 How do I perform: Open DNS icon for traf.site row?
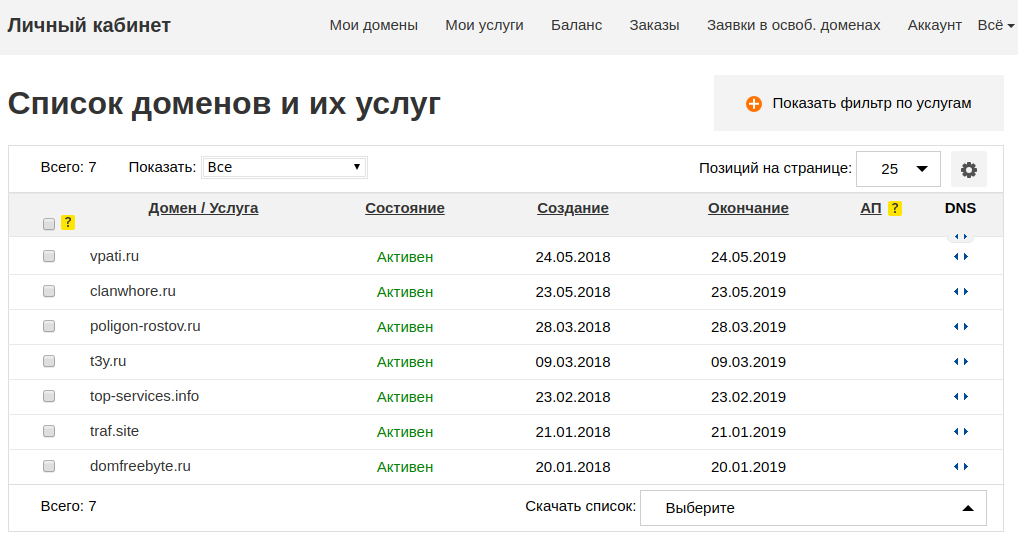[x=960, y=432]
